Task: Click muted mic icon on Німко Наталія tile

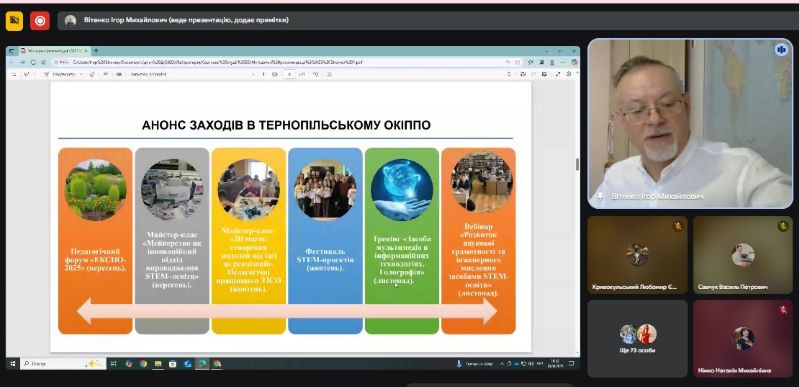Action: pos(783,309)
